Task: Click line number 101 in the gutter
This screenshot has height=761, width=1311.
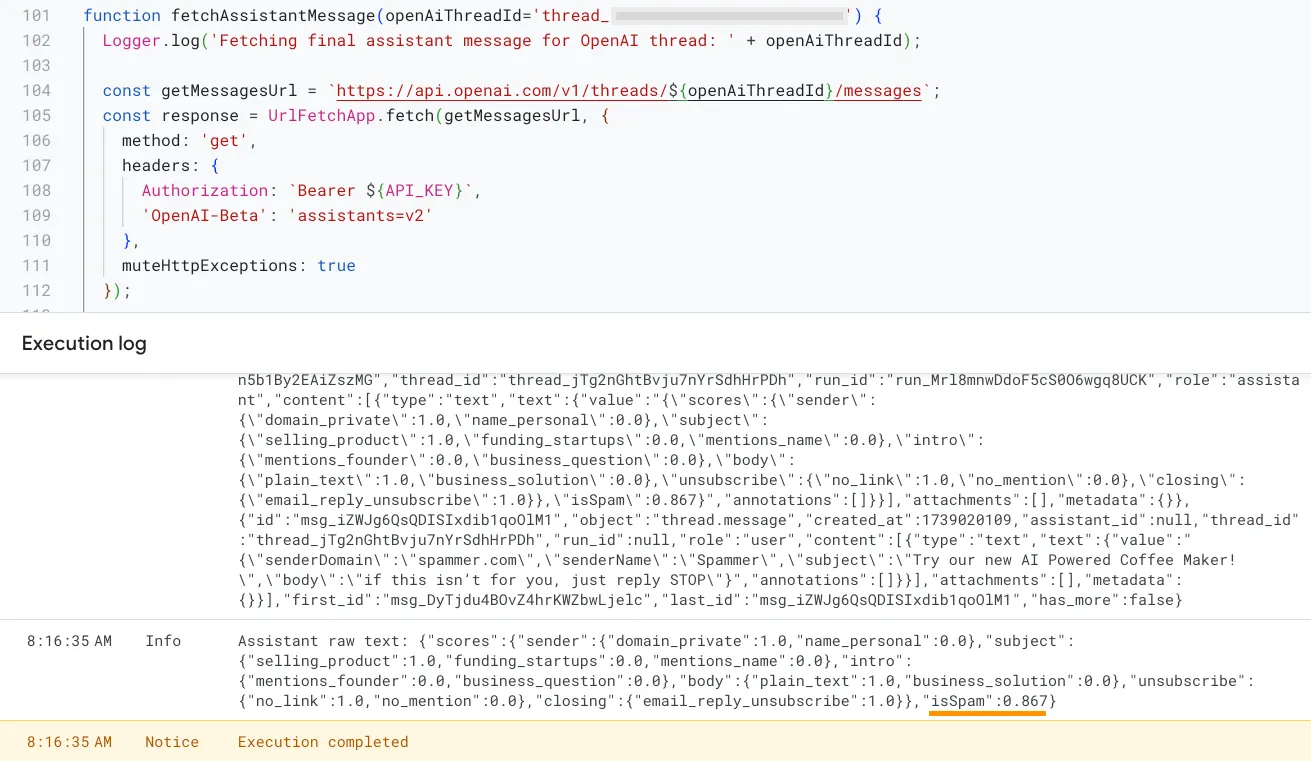Action: pyautogui.click(x=36, y=16)
